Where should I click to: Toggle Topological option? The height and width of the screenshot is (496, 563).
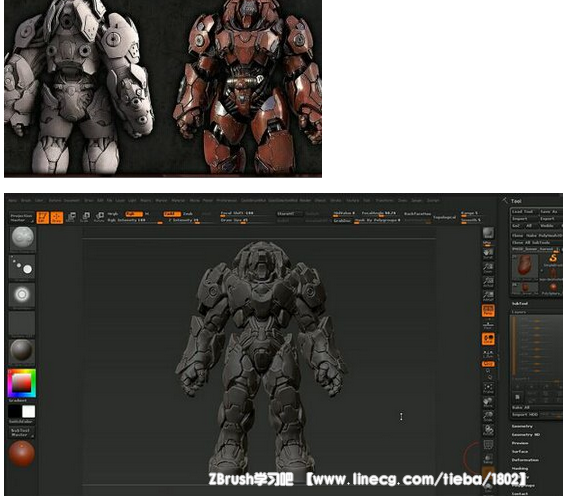445,217
